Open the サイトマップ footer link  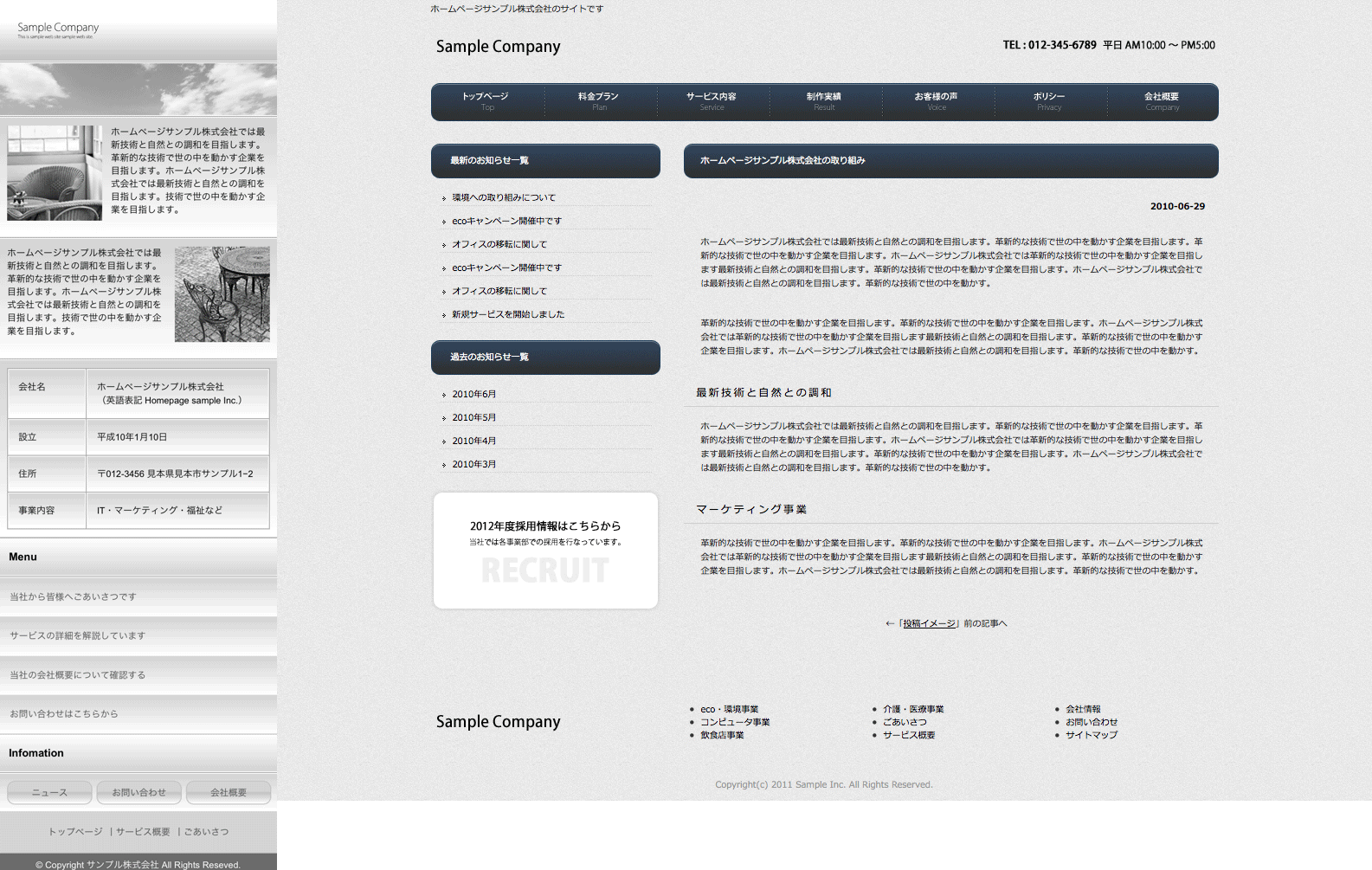(1092, 736)
